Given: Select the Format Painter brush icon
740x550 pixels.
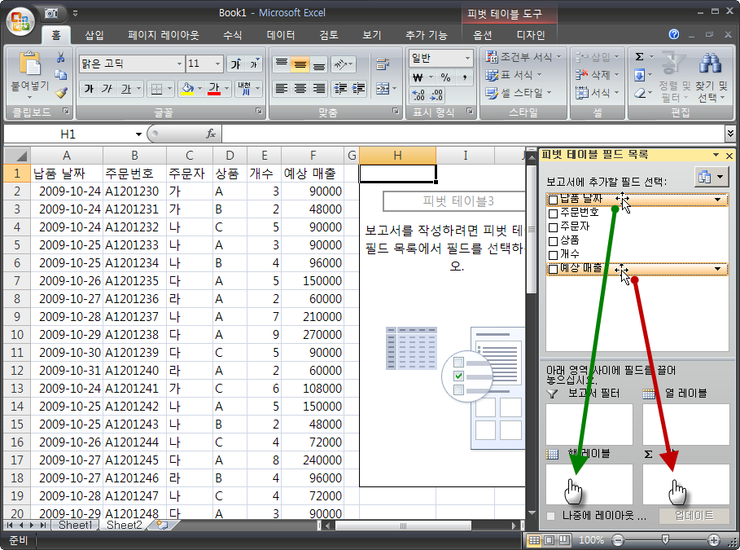Looking at the screenshot, I should 60,93.
